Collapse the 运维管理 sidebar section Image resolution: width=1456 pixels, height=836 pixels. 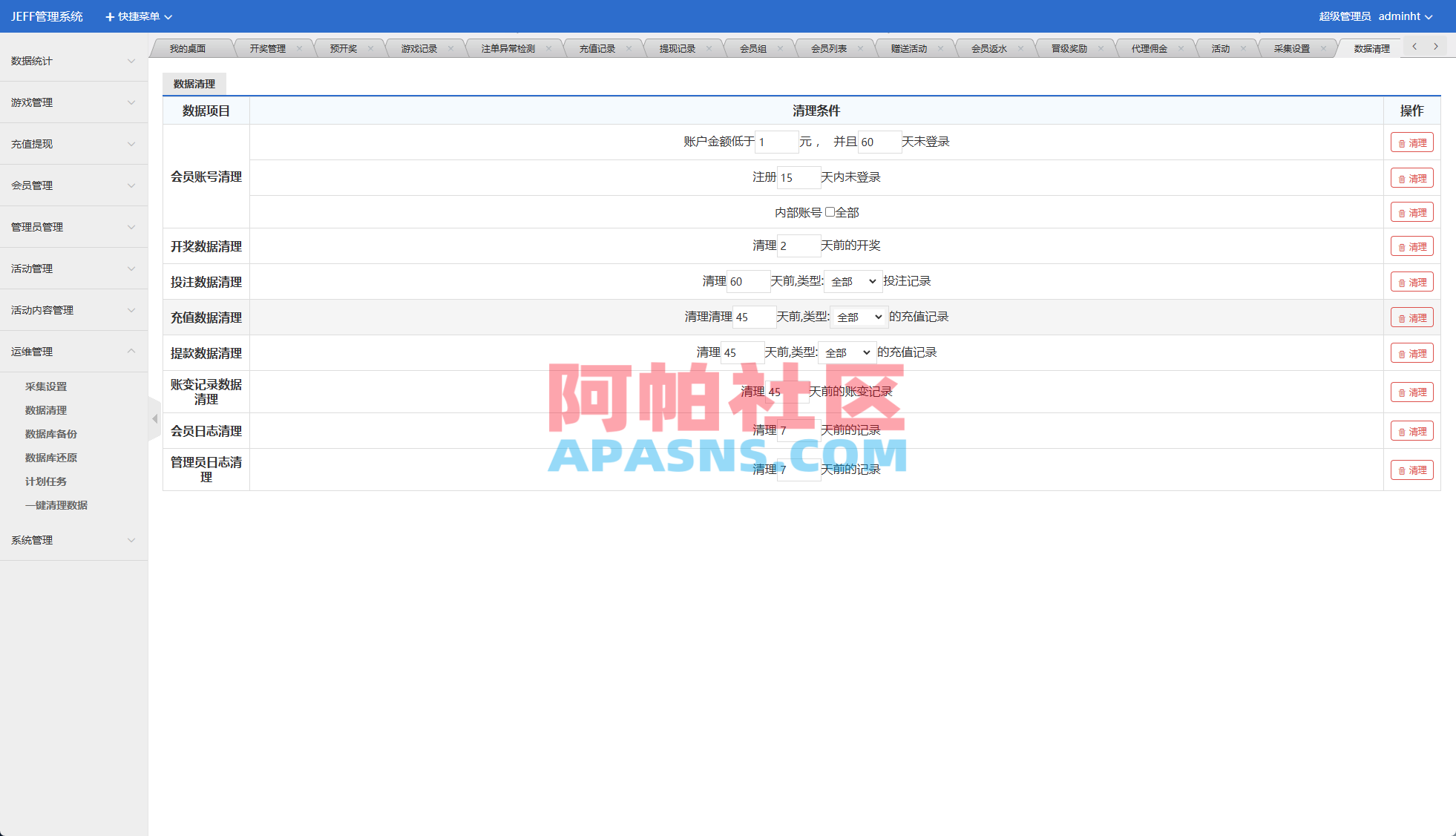tap(73, 351)
